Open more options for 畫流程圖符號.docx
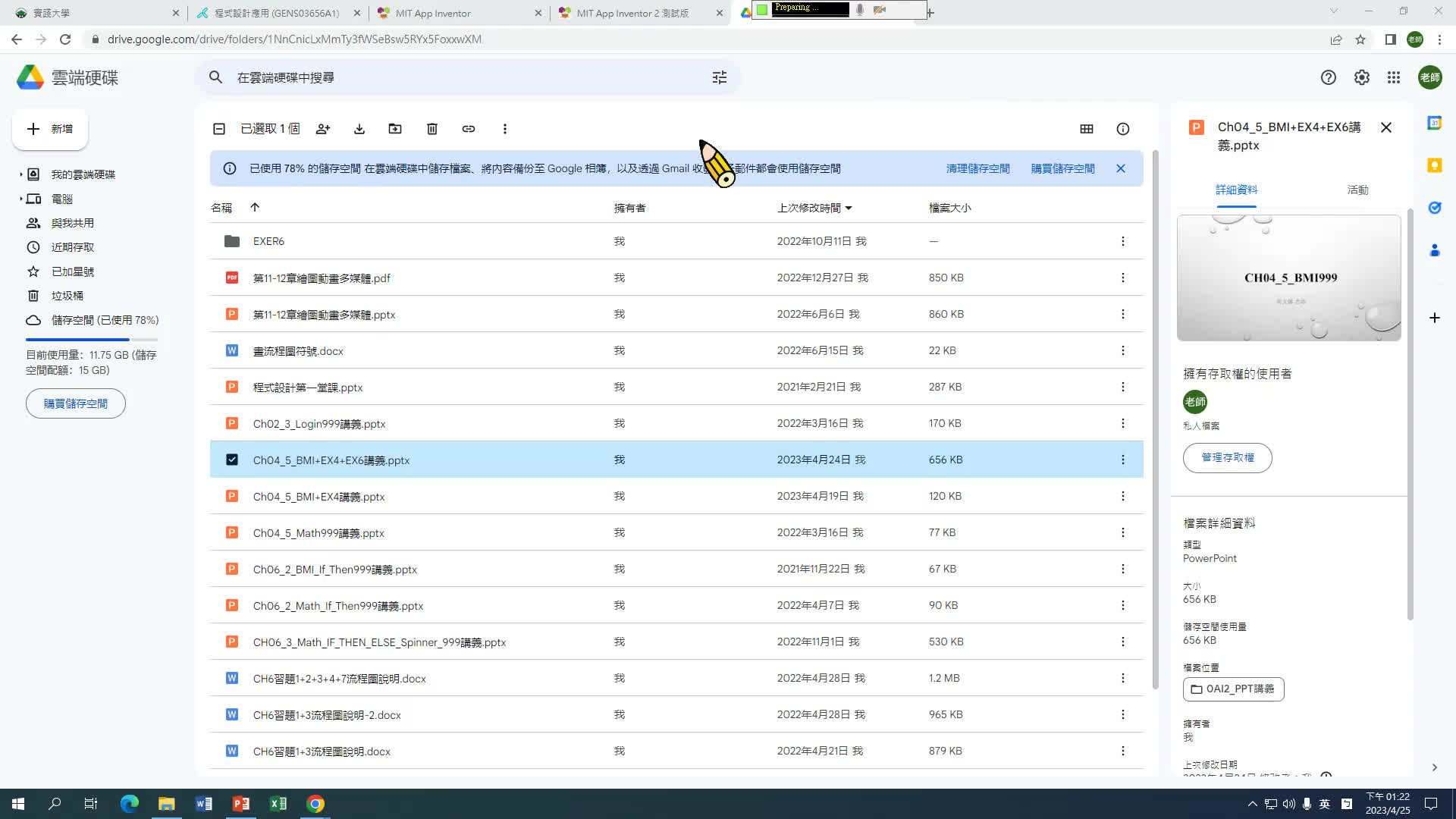The width and height of the screenshot is (1456, 819). point(1123,350)
